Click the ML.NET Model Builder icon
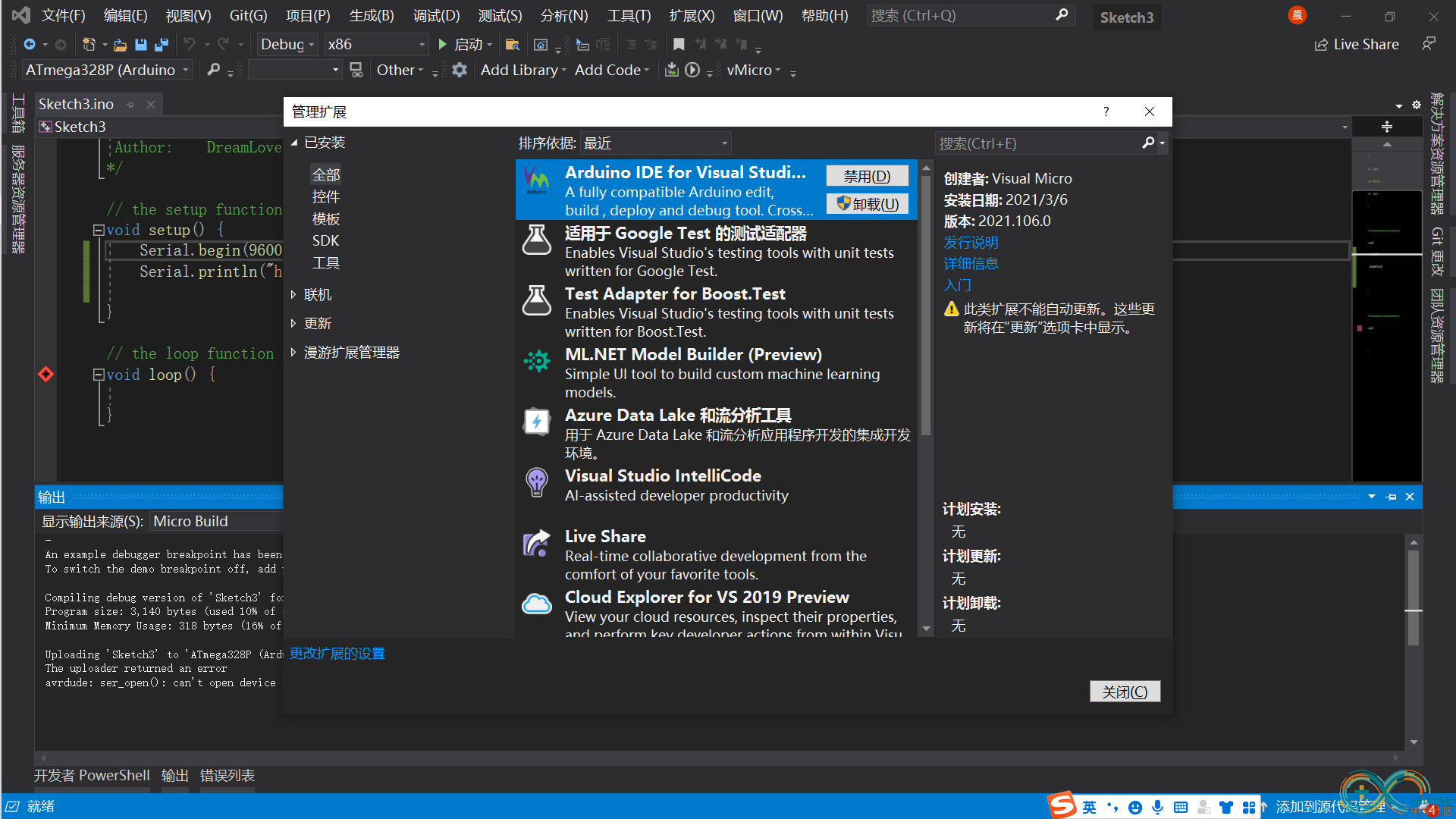This screenshot has height=819, width=1456. coord(536,363)
